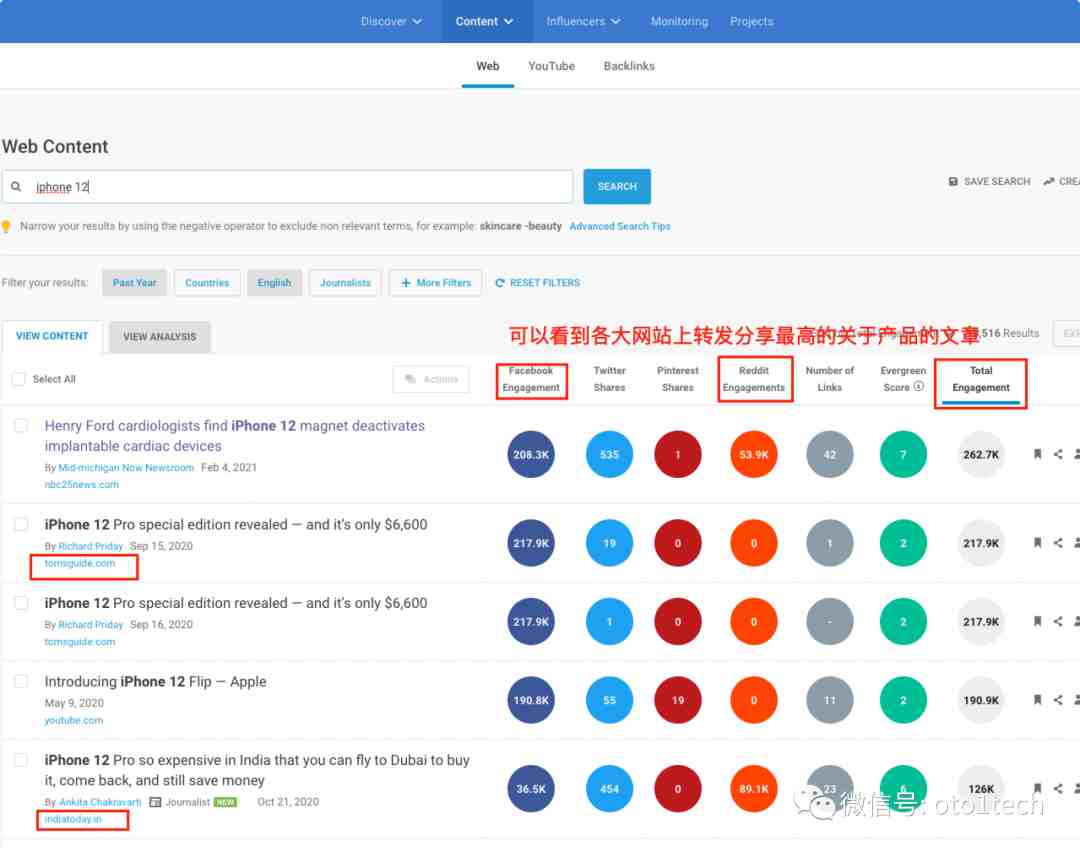Click Save Search

pos(989,181)
